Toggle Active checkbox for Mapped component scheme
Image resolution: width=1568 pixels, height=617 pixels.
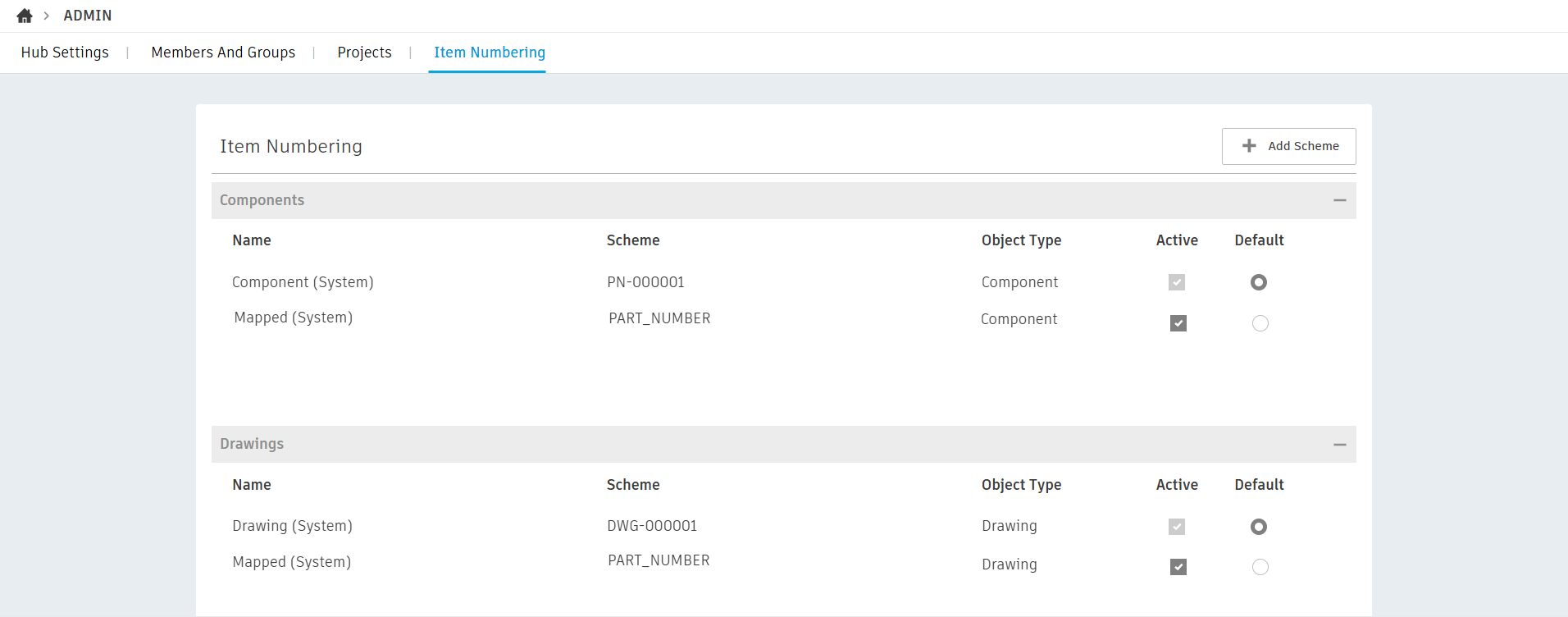tap(1178, 323)
